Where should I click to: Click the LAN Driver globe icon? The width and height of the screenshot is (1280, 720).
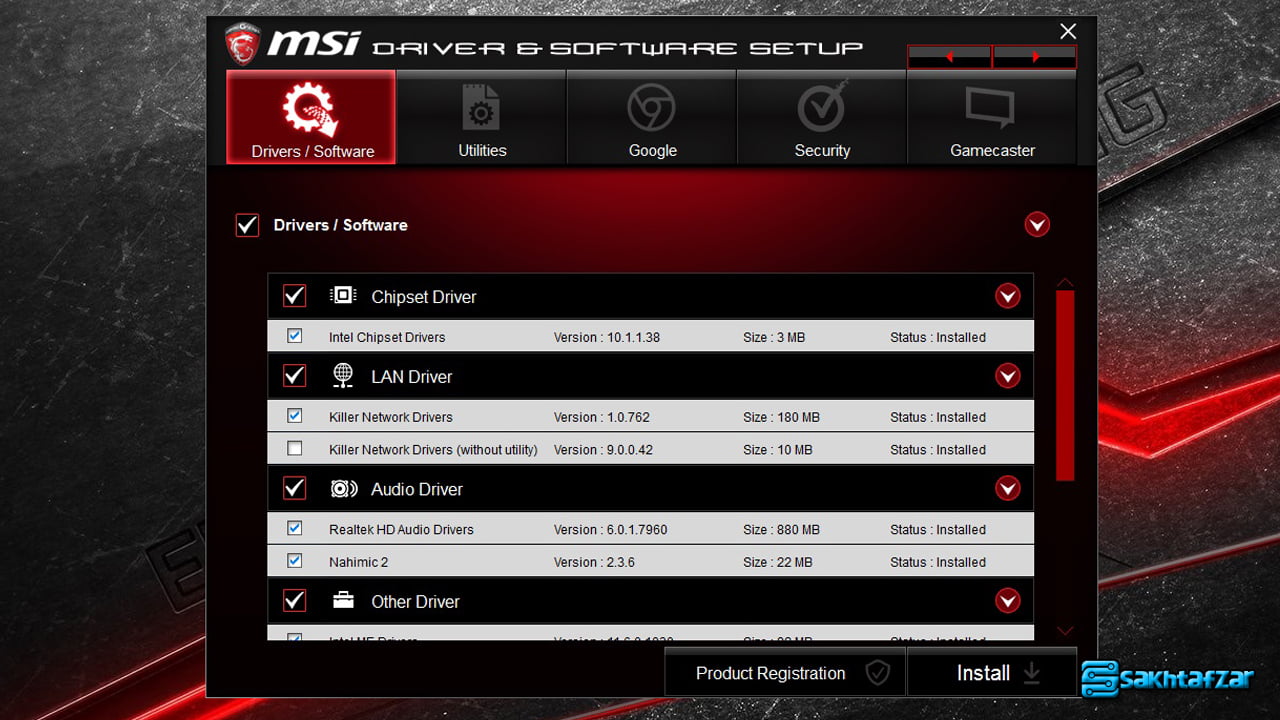pos(343,376)
